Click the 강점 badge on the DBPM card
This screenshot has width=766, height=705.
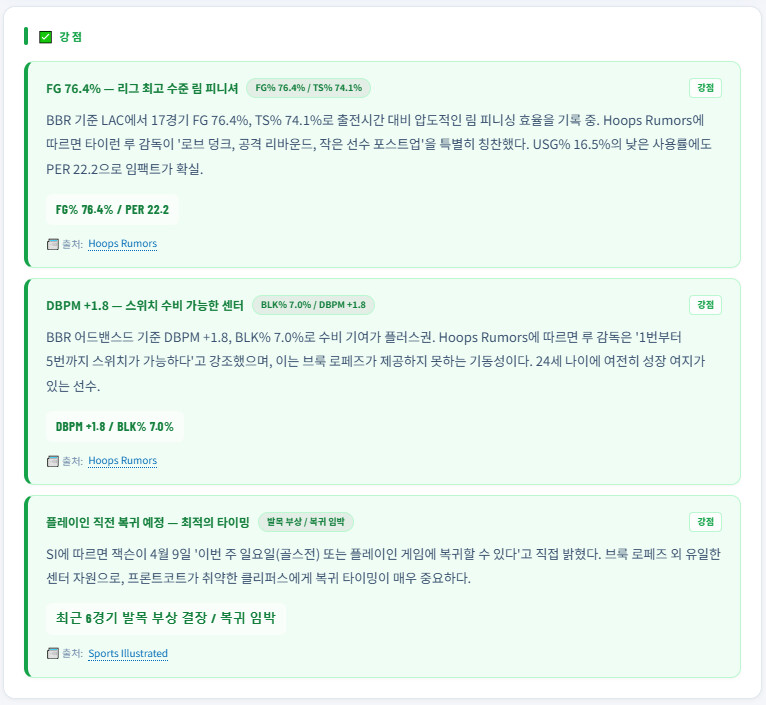click(705, 305)
